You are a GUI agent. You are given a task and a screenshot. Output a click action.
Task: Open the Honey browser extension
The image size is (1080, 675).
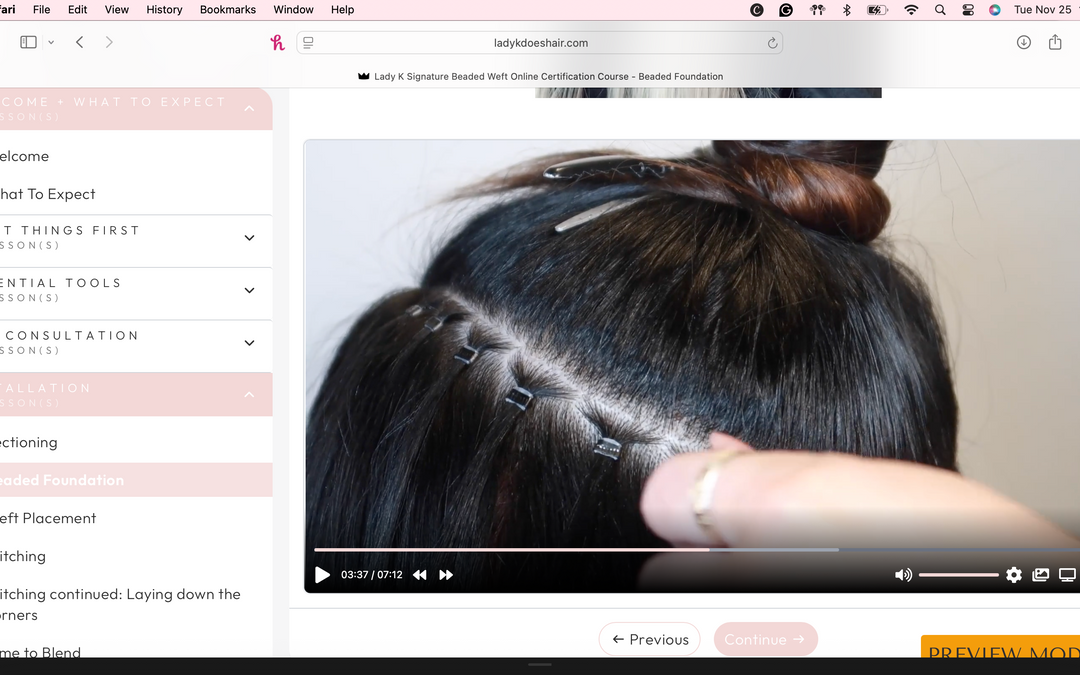click(277, 42)
